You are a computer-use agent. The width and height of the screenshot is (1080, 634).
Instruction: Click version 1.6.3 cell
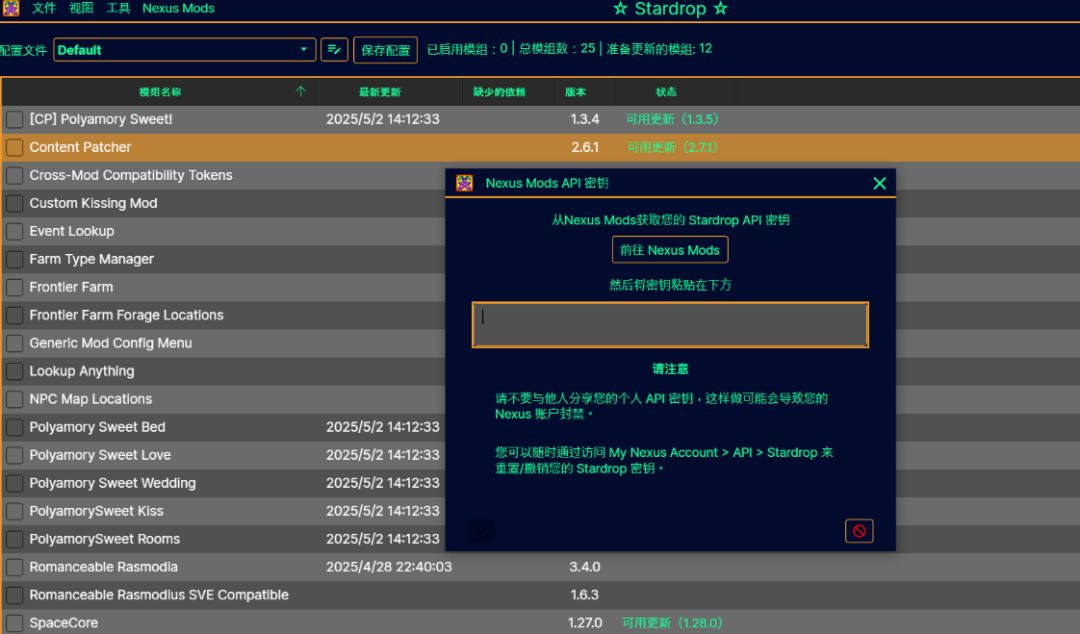pyautogui.click(x=585, y=595)
